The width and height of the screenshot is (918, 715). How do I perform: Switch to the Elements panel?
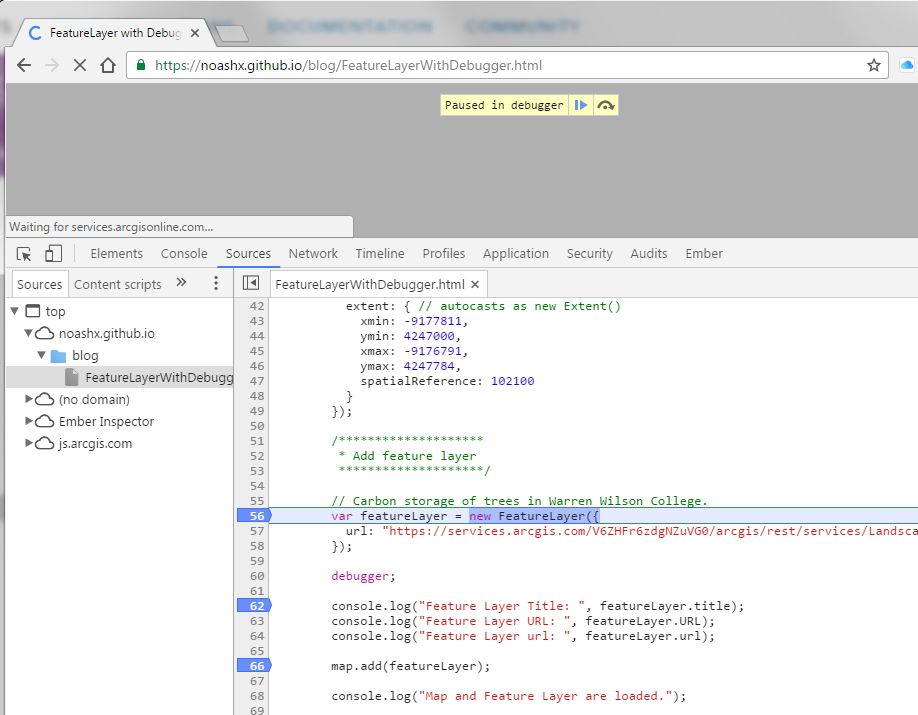(x=117, y=254)
